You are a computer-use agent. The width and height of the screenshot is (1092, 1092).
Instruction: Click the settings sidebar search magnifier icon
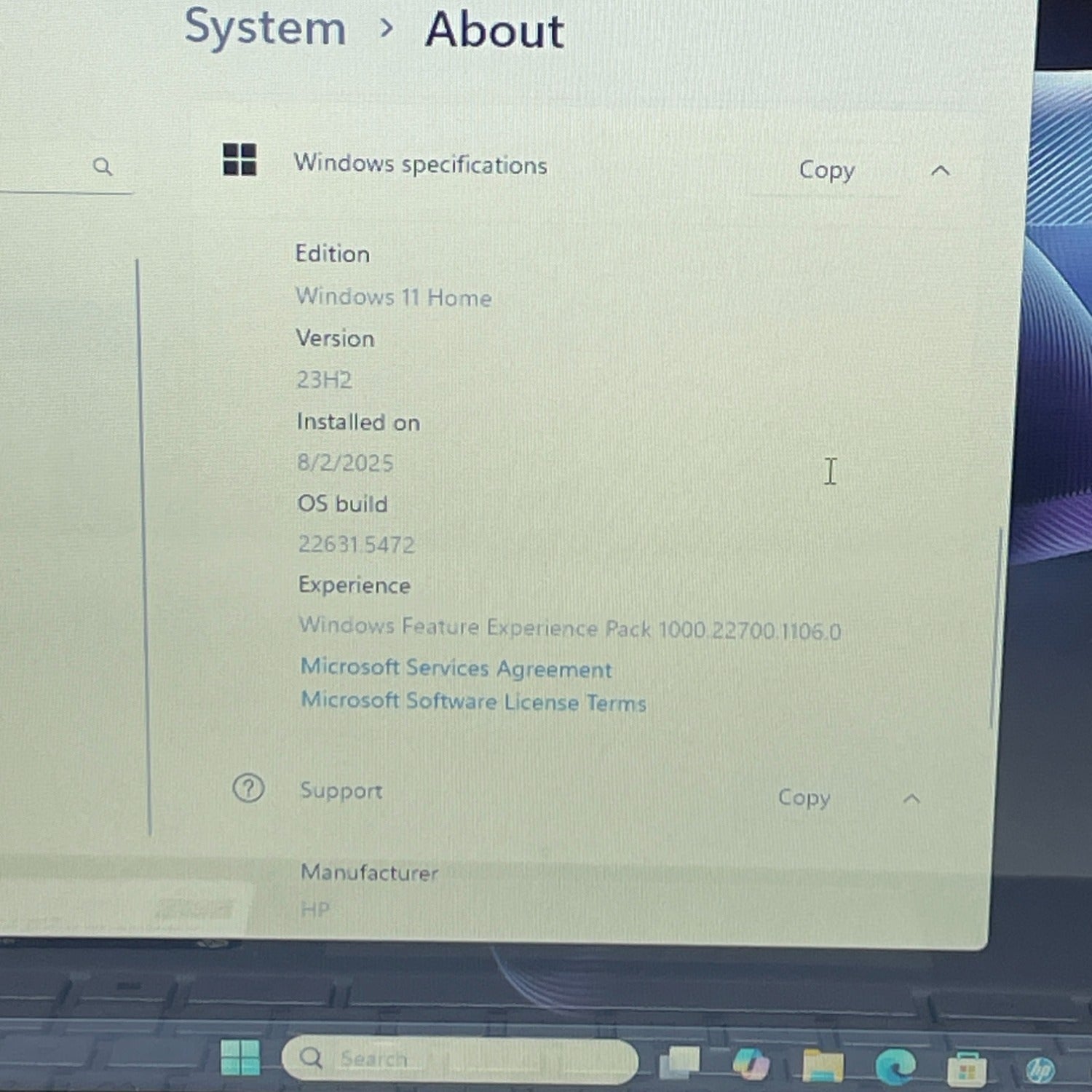pos(103,167)
